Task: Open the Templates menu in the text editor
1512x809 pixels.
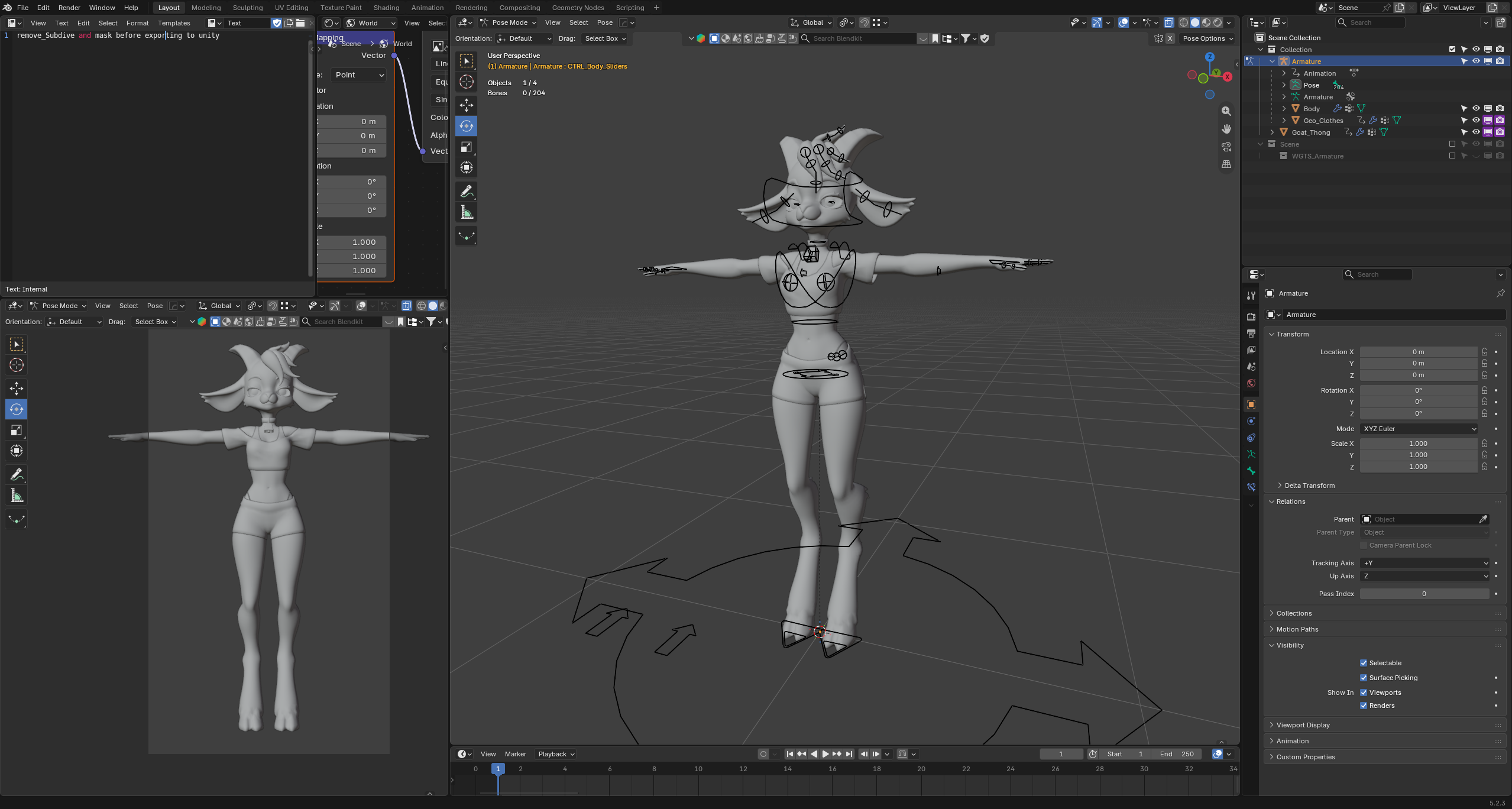Action: pos(174,23)
